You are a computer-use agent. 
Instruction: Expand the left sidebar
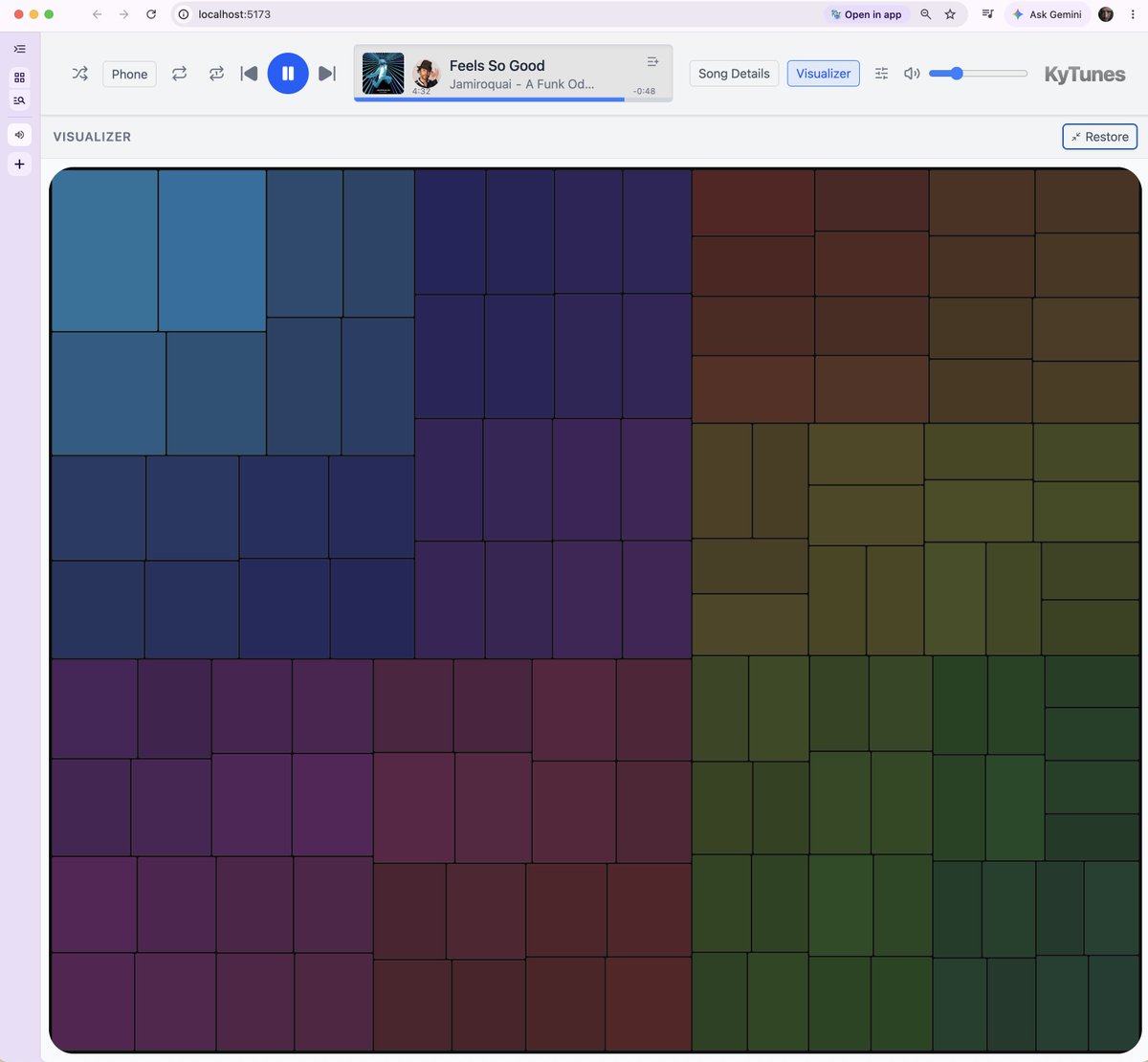coord(19,49)
